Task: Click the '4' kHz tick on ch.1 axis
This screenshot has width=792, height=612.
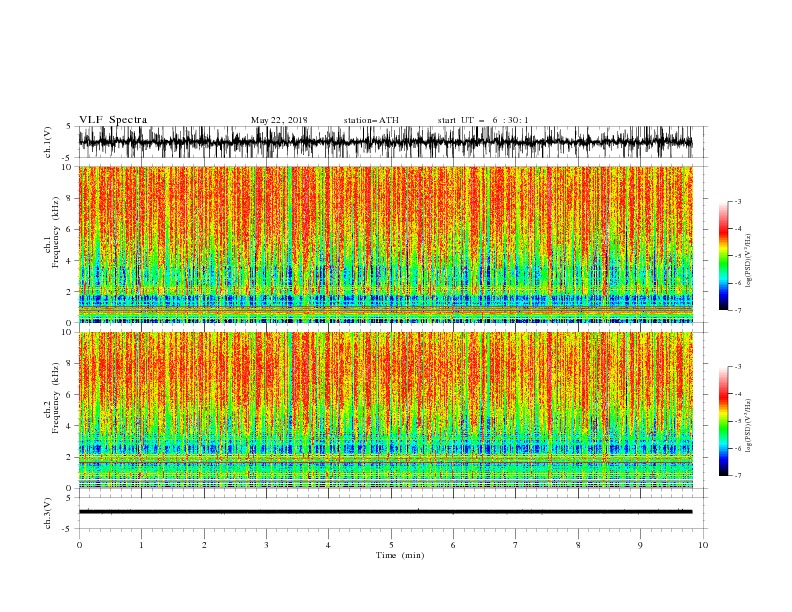Action: pos(70,261)
